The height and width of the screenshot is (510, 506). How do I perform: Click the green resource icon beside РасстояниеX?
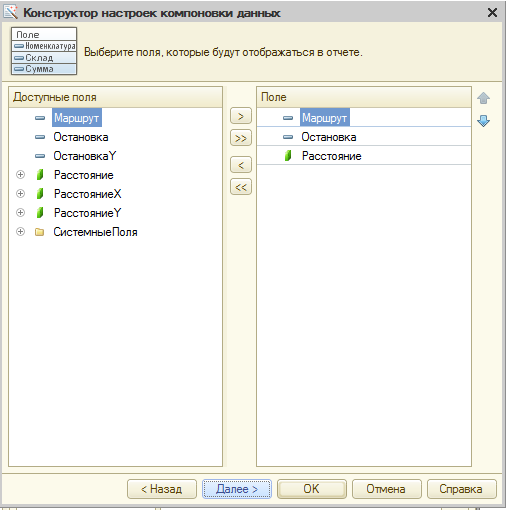(x=40, y=194)
